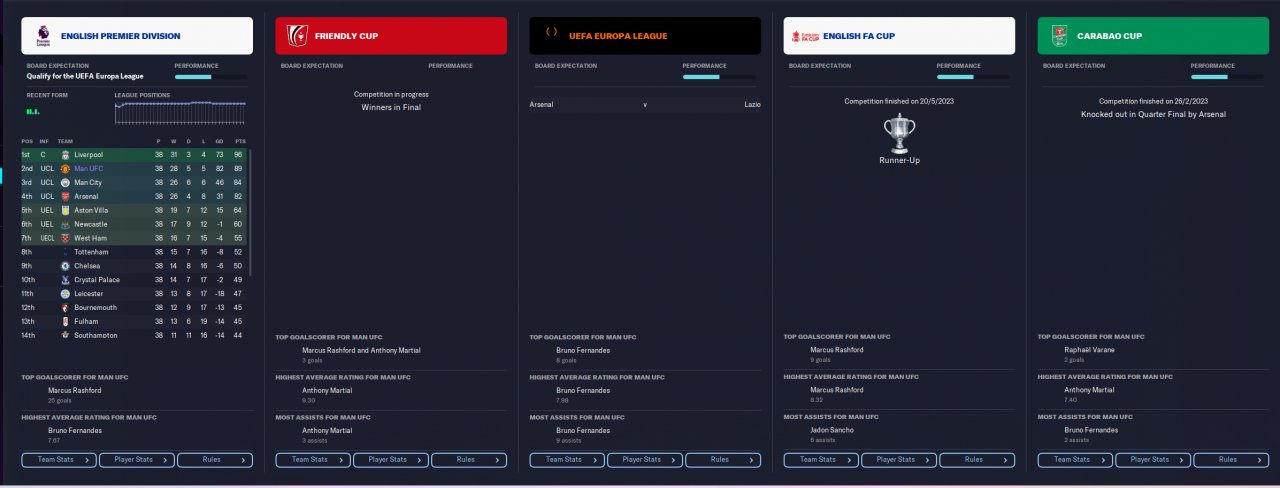Click the Crystal Palace club badge
The height and width of the screenshot is (488, 1280).
pos(65,280)
